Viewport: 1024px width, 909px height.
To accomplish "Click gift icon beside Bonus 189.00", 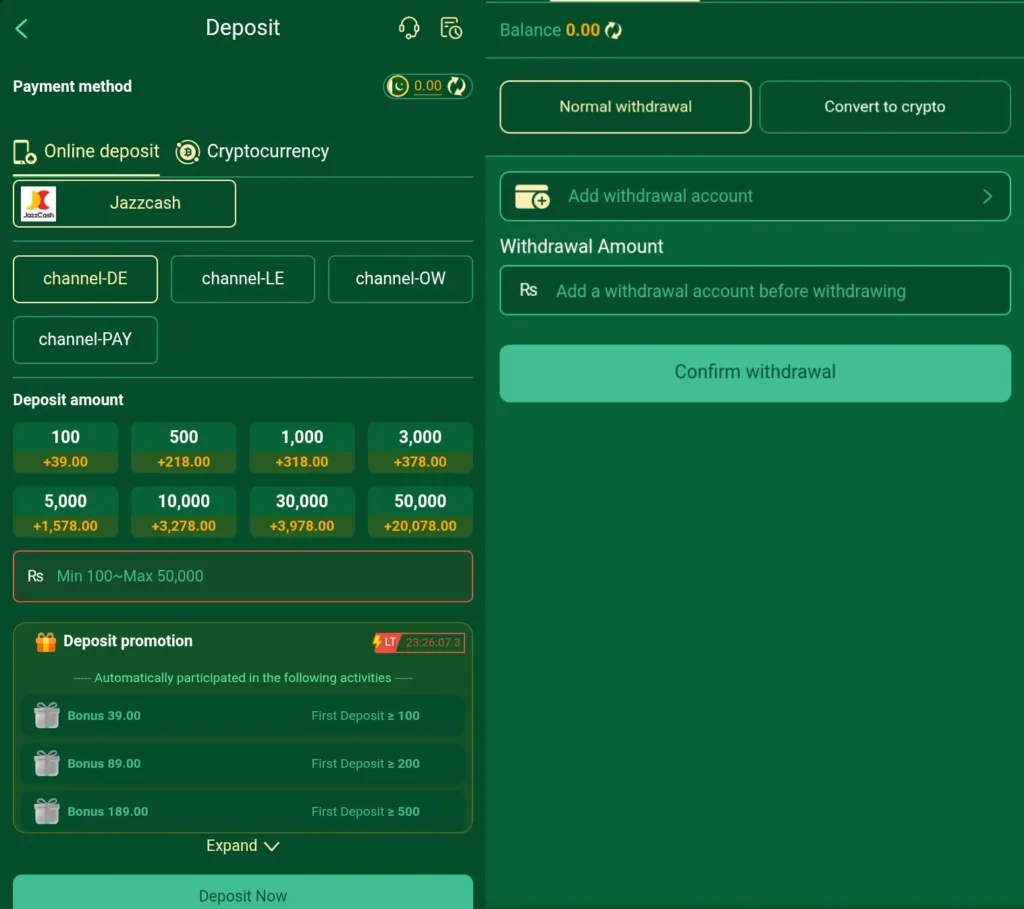I will click(46, 812).
